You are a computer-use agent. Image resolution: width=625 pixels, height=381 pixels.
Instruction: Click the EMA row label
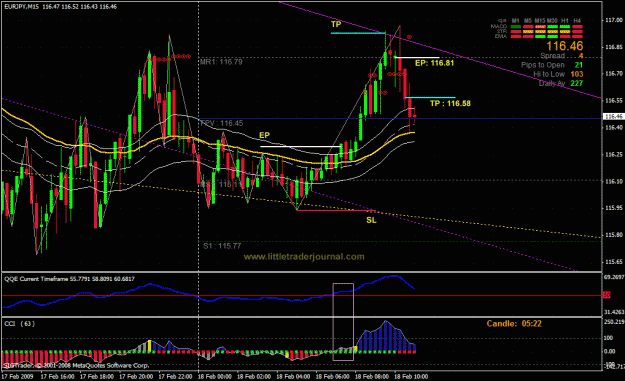pyautogui.click(x=501, y=36)
